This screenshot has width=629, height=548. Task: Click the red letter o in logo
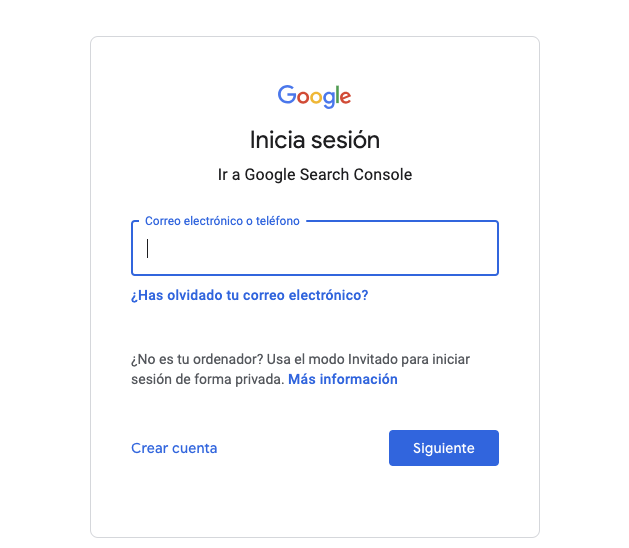(303, 97)
